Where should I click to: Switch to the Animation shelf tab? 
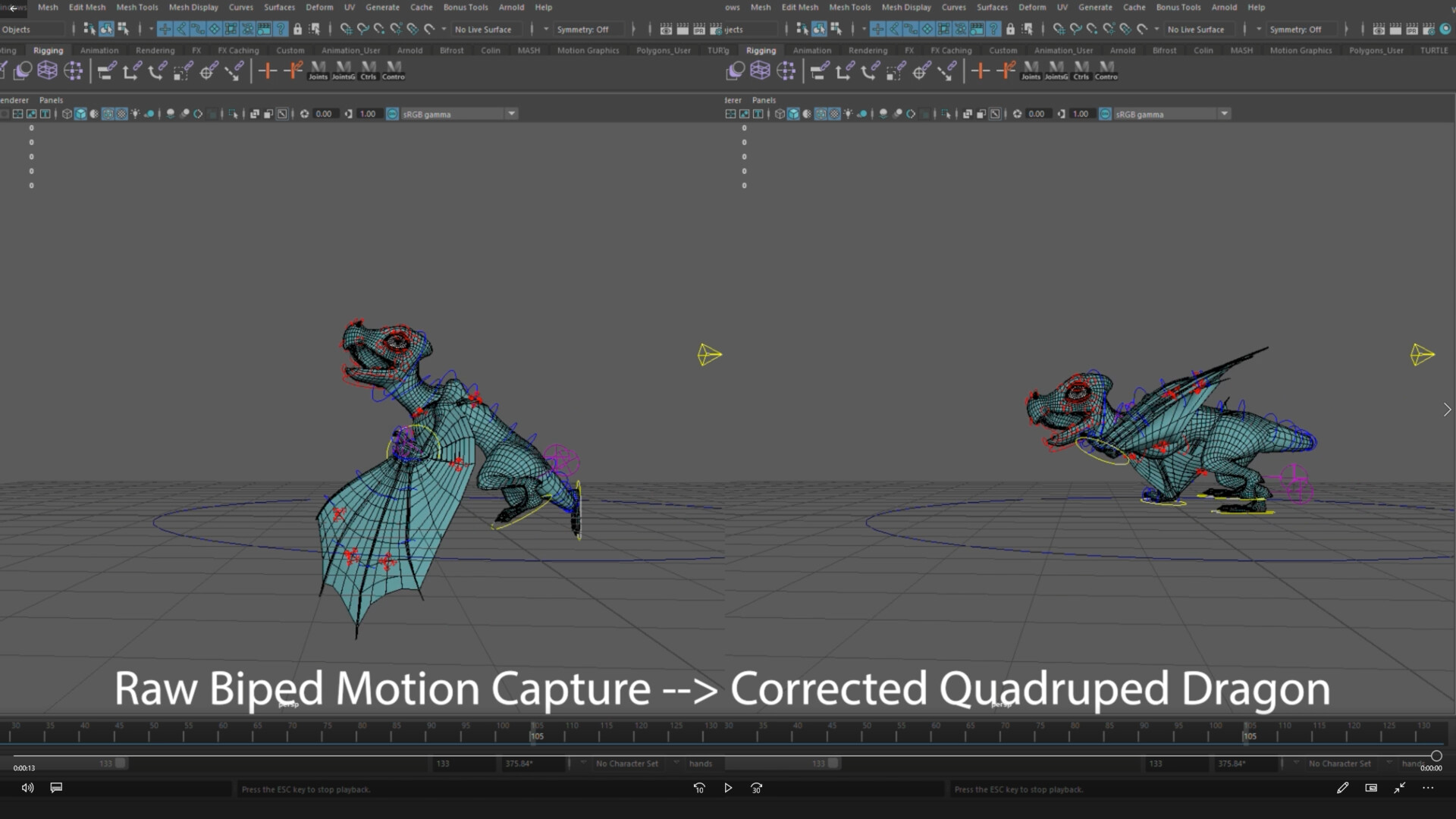point(99,50)
